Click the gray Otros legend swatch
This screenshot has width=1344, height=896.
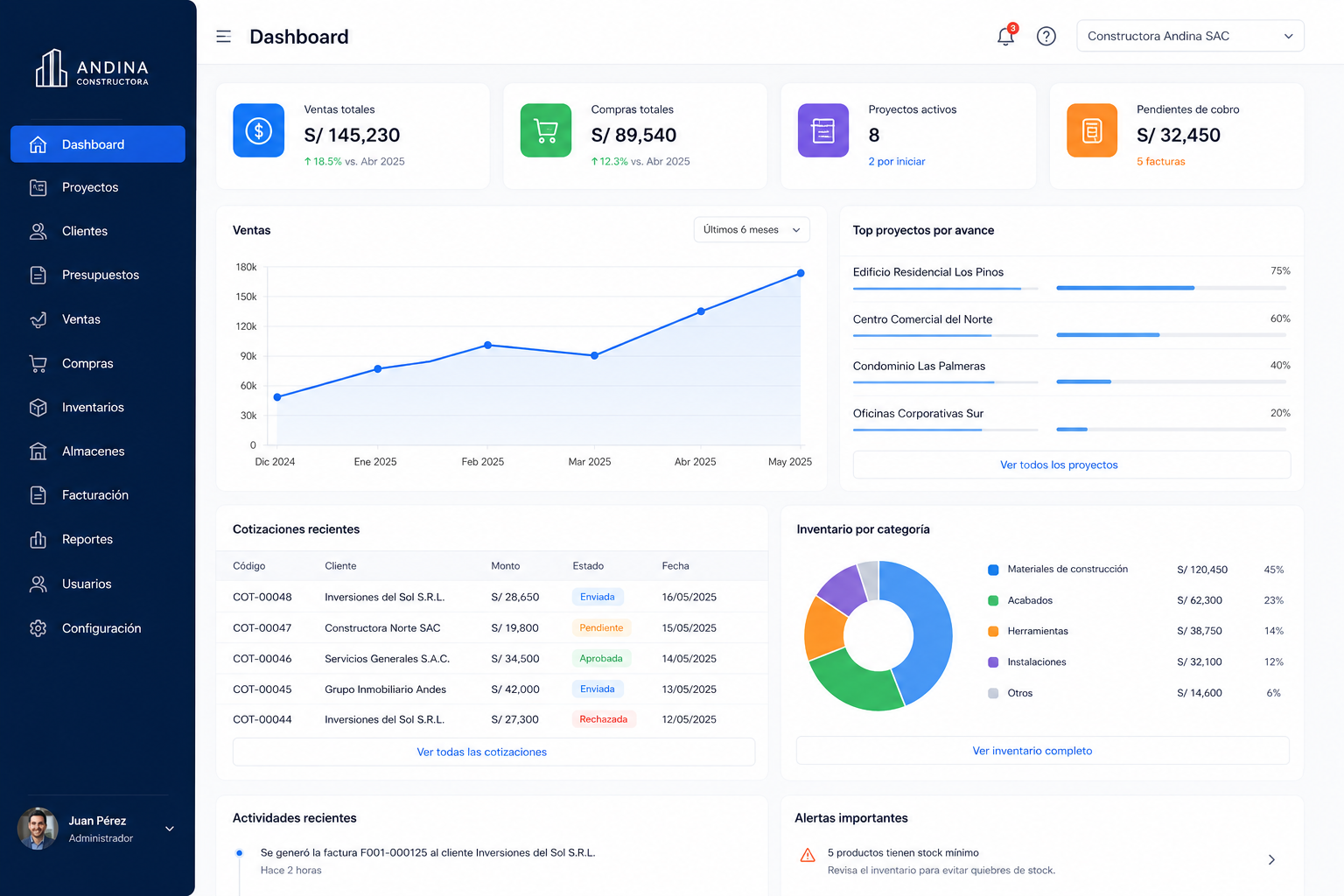pyautogui.click(x=993, y=693)
